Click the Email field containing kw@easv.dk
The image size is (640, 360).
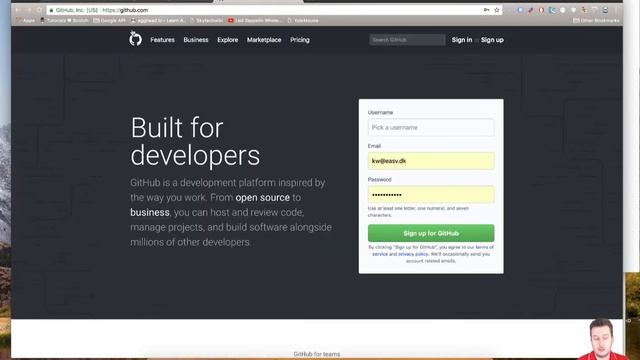point(431,161)
